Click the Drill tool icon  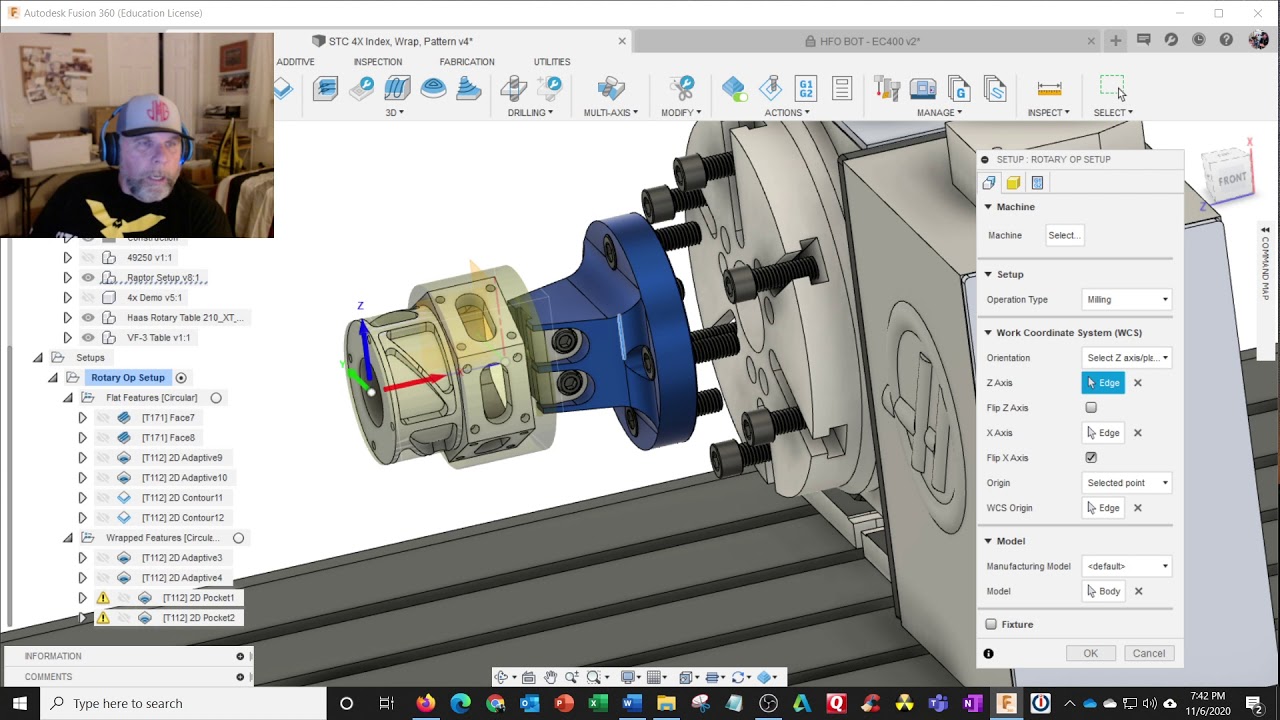(514, 88)
